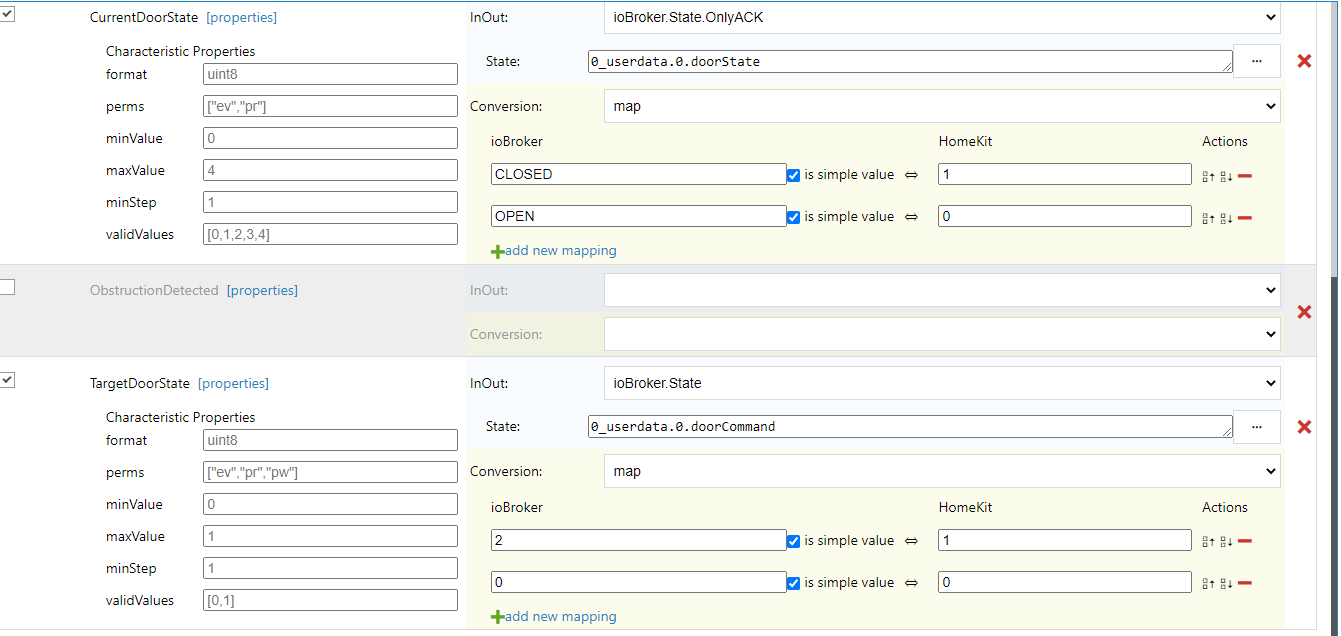Toggle 'is simple value' for ioBroker value 2
This screenshot has height=636, width=1341.
(x=793, y=541)
